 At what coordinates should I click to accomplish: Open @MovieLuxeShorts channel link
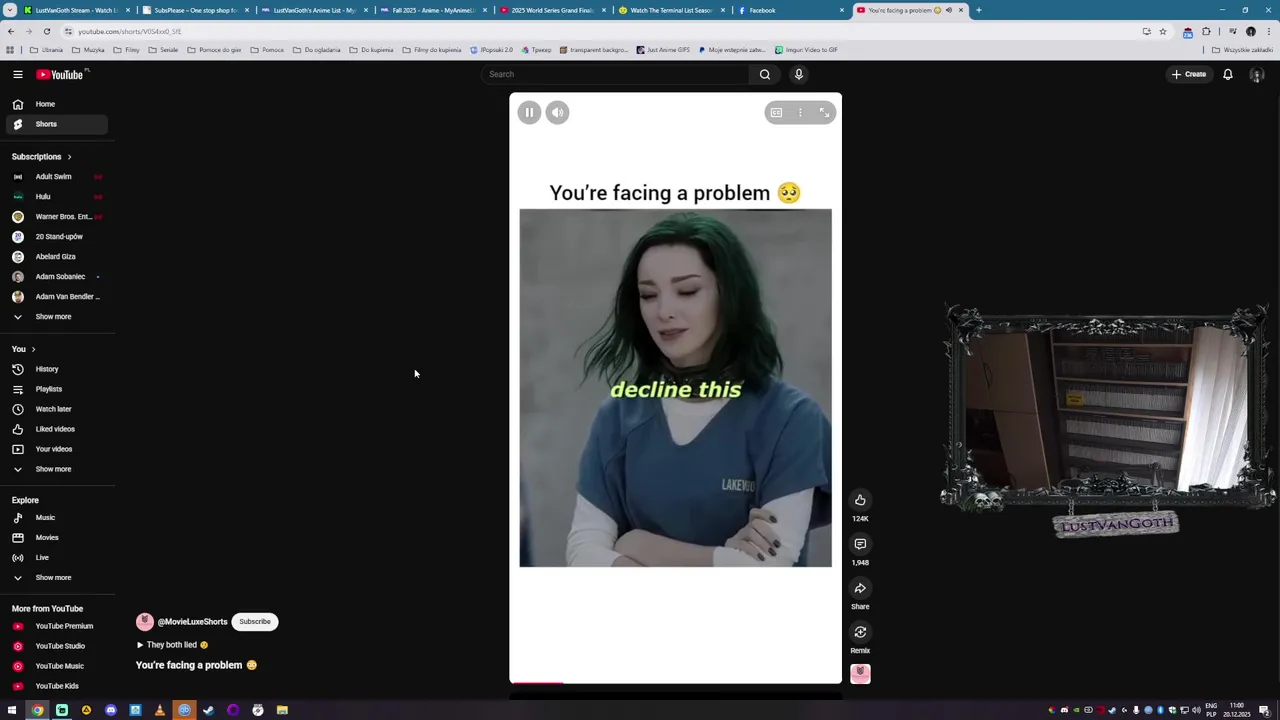click(192, 622)
